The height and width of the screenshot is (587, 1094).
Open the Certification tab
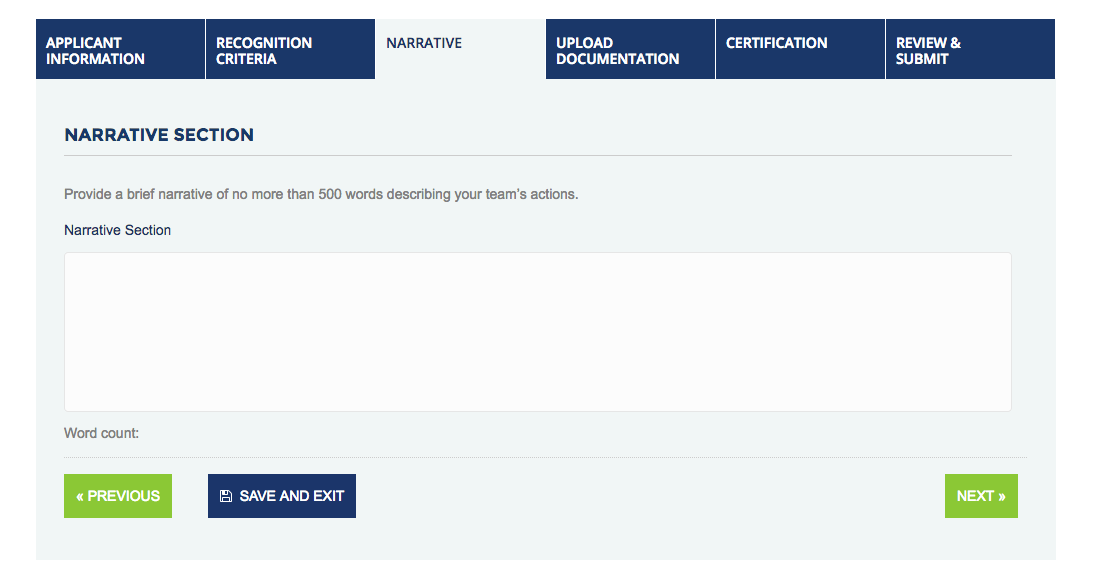click(800, 49)
